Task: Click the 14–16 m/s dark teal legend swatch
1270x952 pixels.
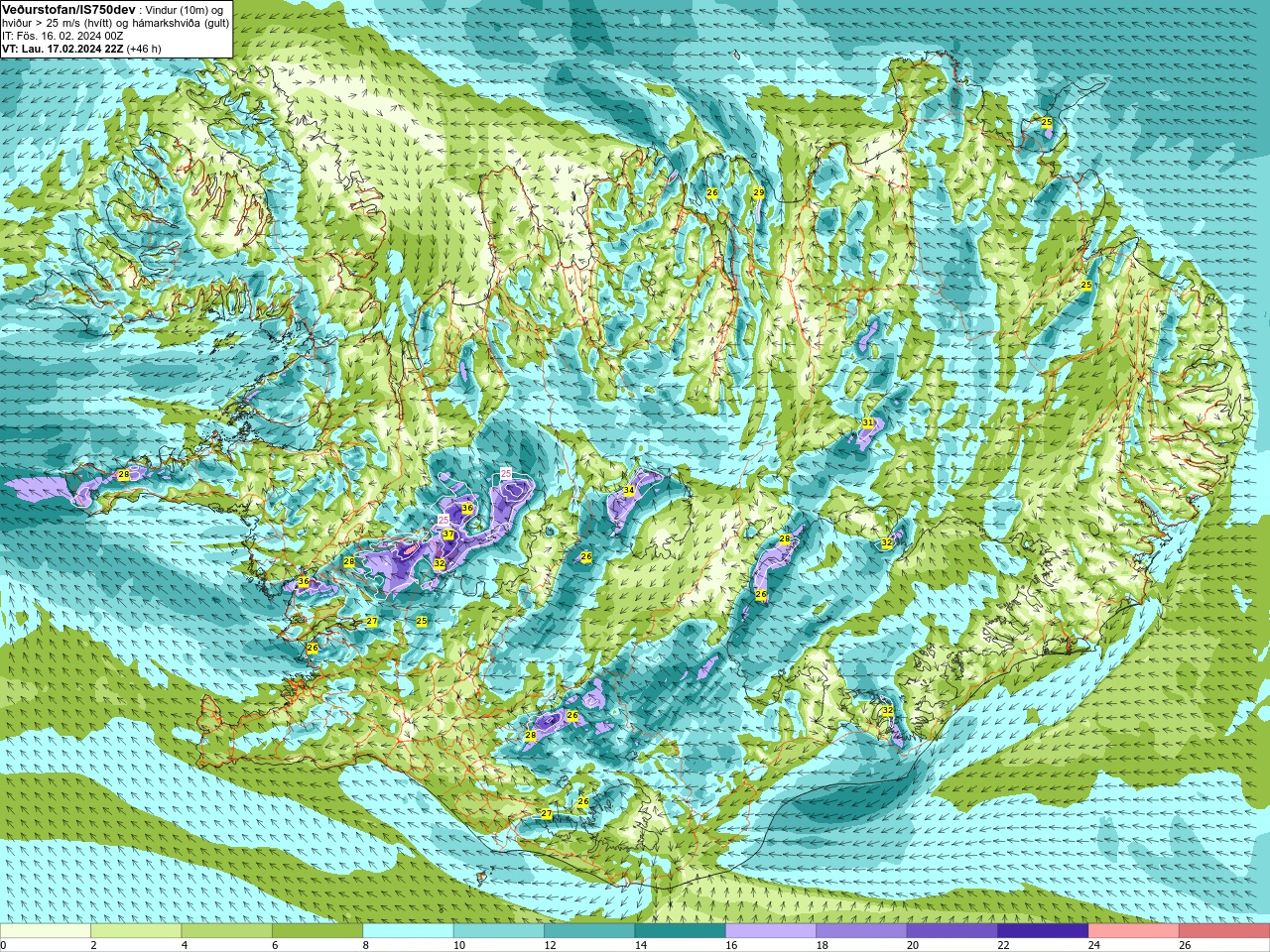Action: coord(681,931)
